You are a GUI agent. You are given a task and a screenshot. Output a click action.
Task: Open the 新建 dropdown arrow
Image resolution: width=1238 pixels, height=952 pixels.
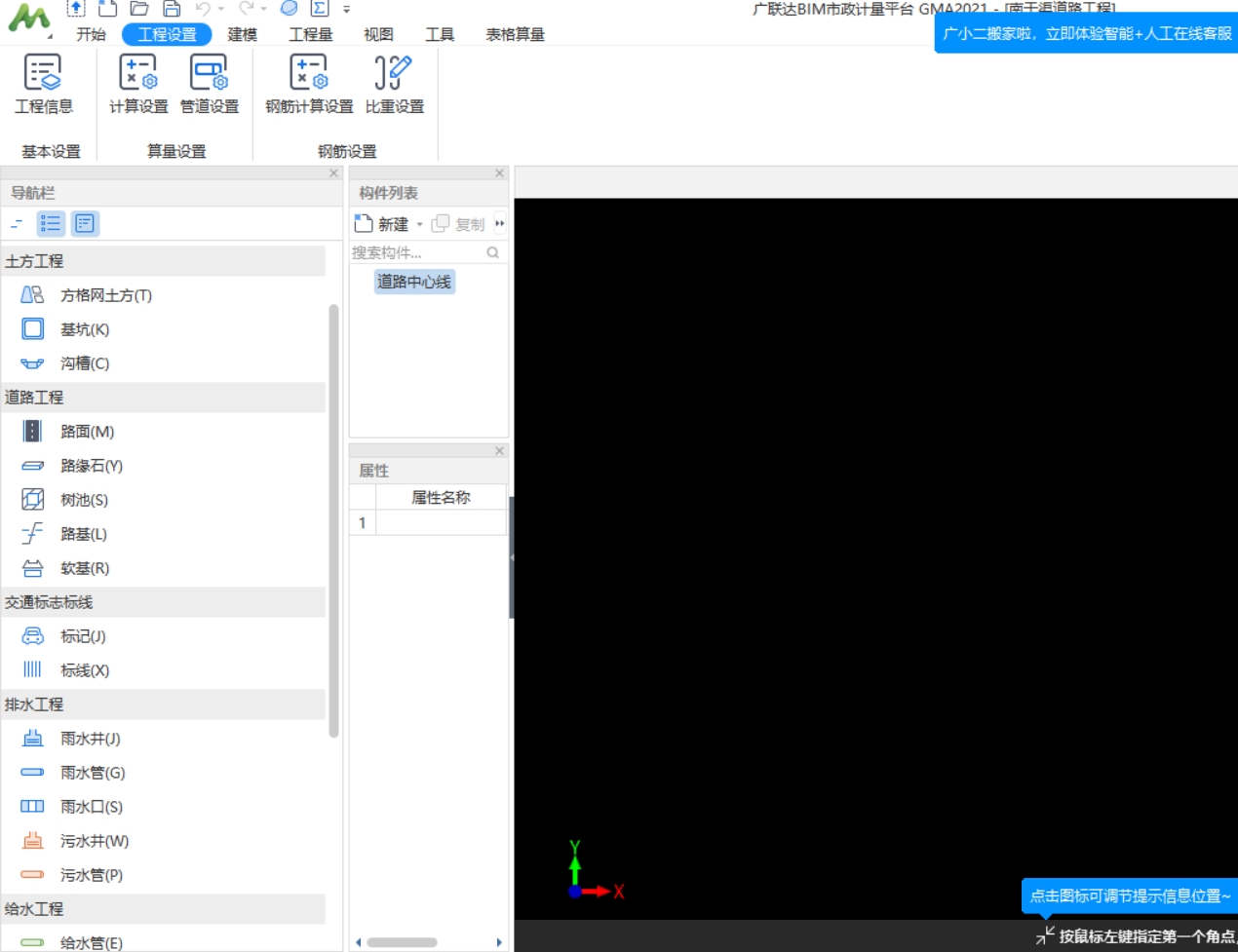(x=420, y=224)
